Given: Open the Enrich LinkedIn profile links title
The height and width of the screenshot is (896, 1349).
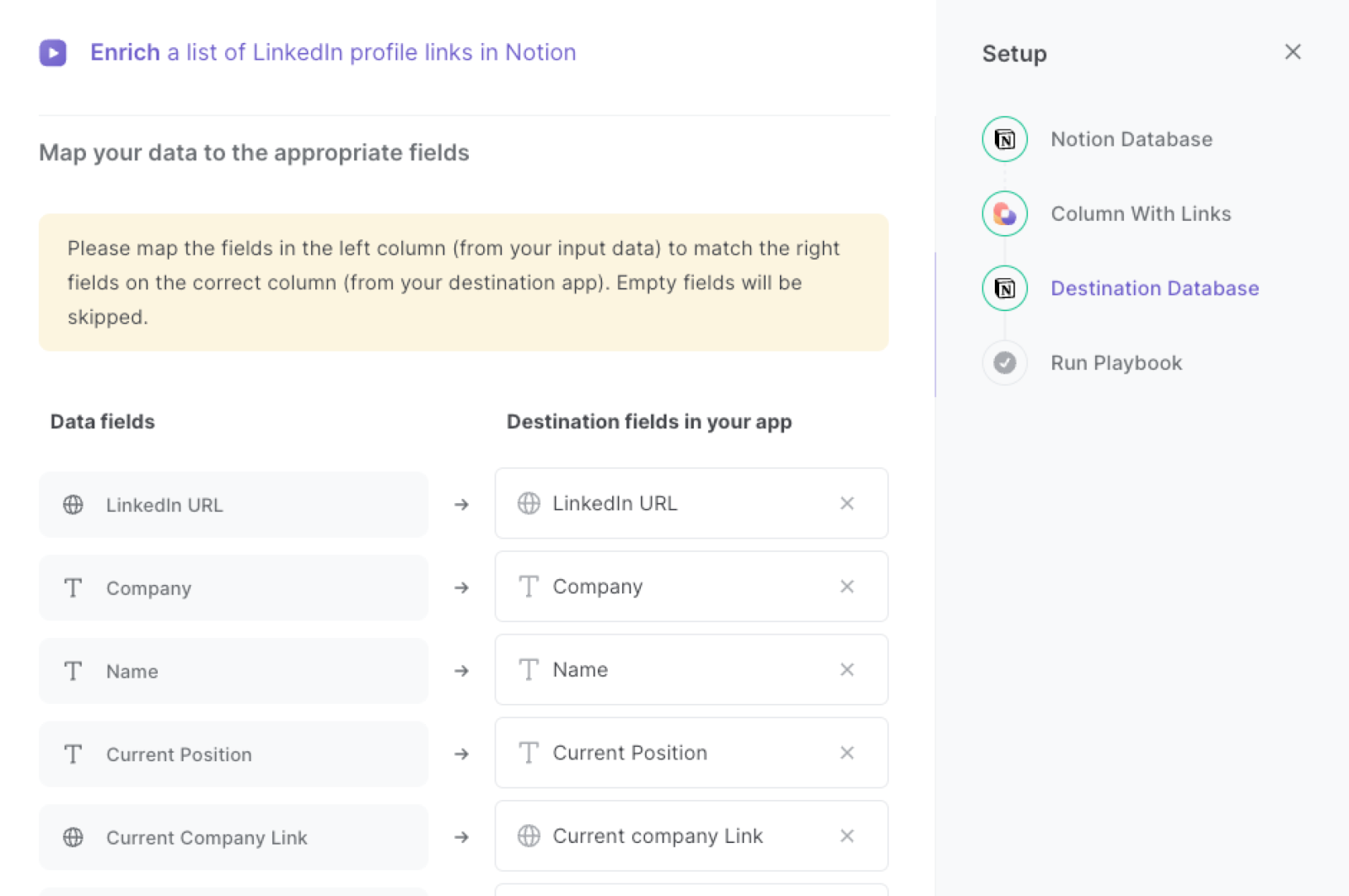Looking at the screenshot, I should point(333,52).
